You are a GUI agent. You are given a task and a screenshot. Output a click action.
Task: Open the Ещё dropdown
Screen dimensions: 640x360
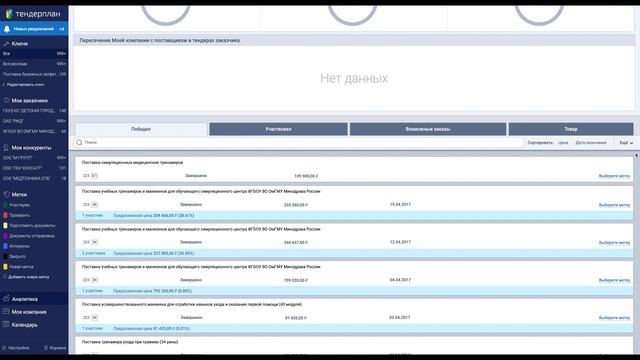click(x=626, y=143)
